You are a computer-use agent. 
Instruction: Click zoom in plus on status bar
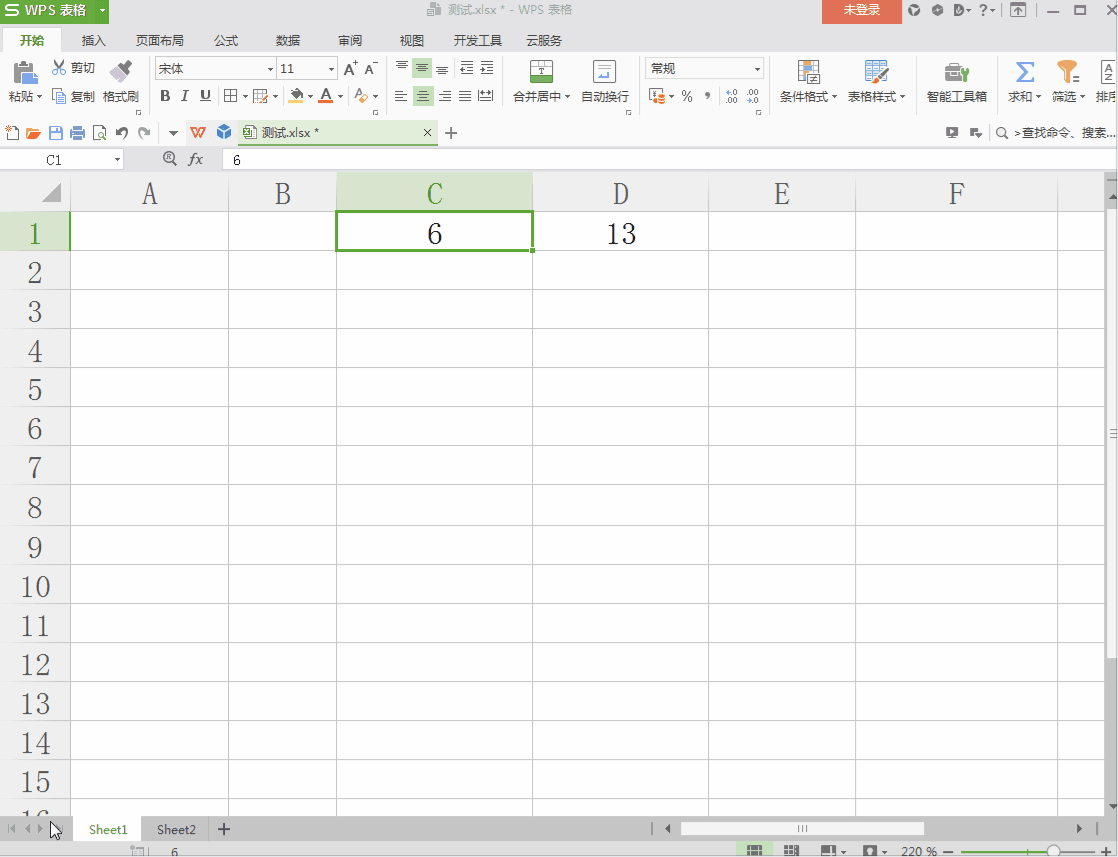click(x=1106, y=851)
